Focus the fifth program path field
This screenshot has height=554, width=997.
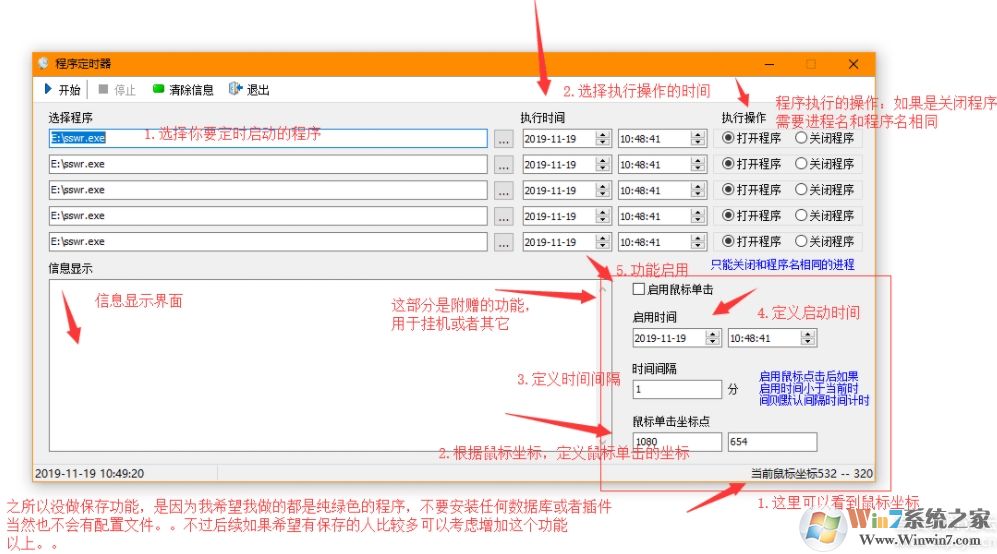(x=268, y=242)
